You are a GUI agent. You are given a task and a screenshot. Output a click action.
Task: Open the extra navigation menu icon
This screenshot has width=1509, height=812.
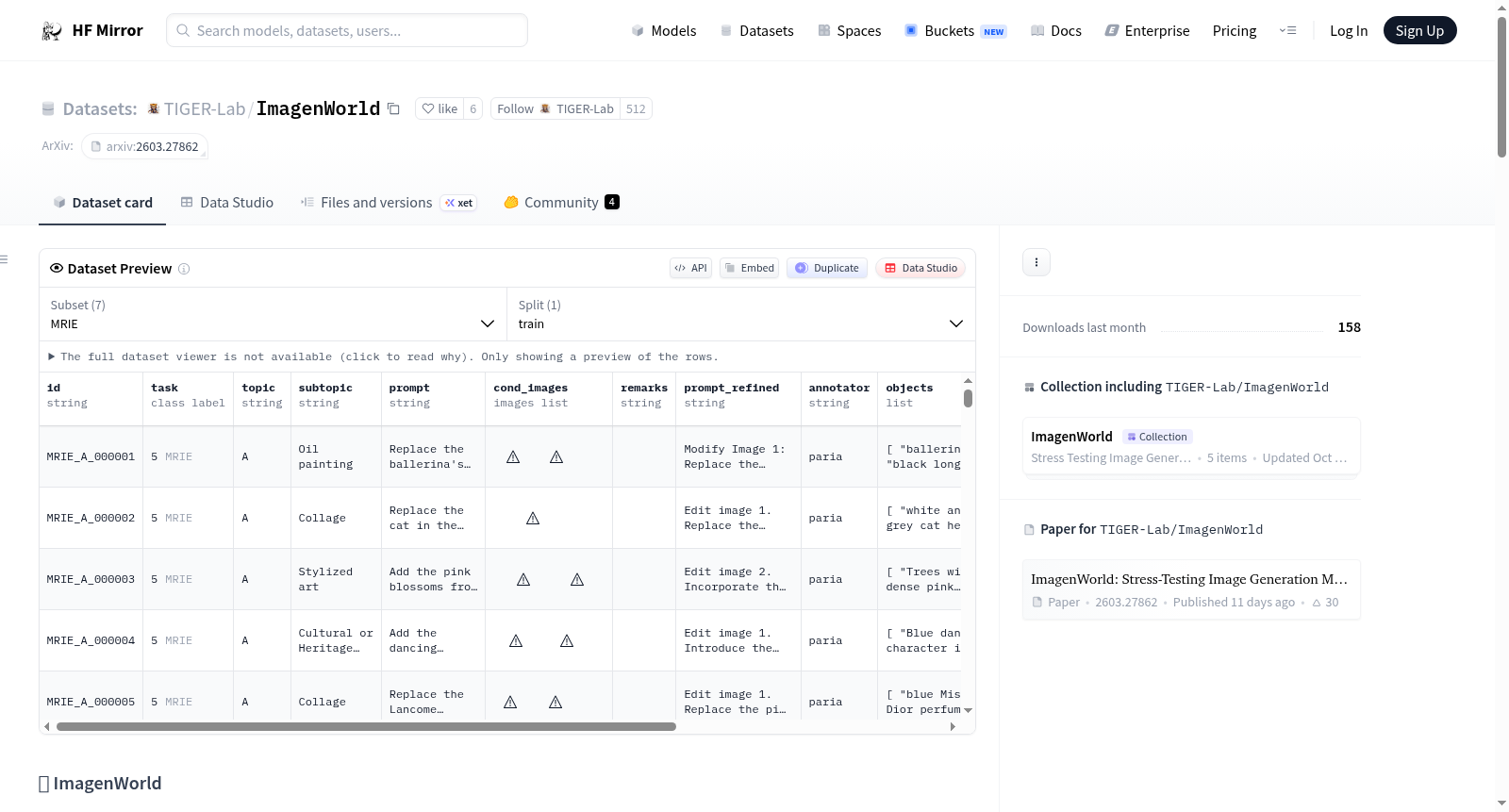click(1287, 31)
